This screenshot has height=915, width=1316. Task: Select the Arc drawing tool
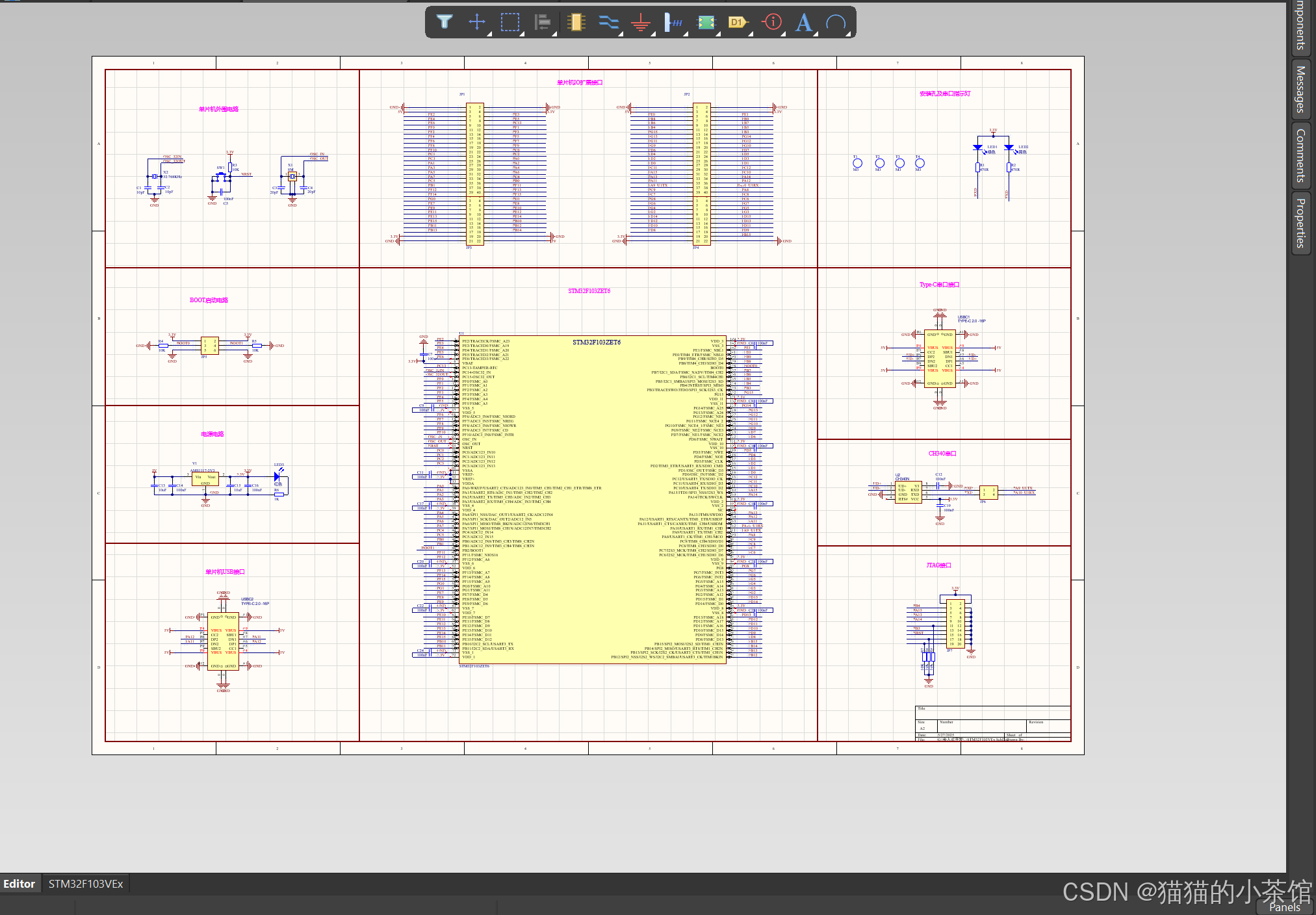click(836, 22)
